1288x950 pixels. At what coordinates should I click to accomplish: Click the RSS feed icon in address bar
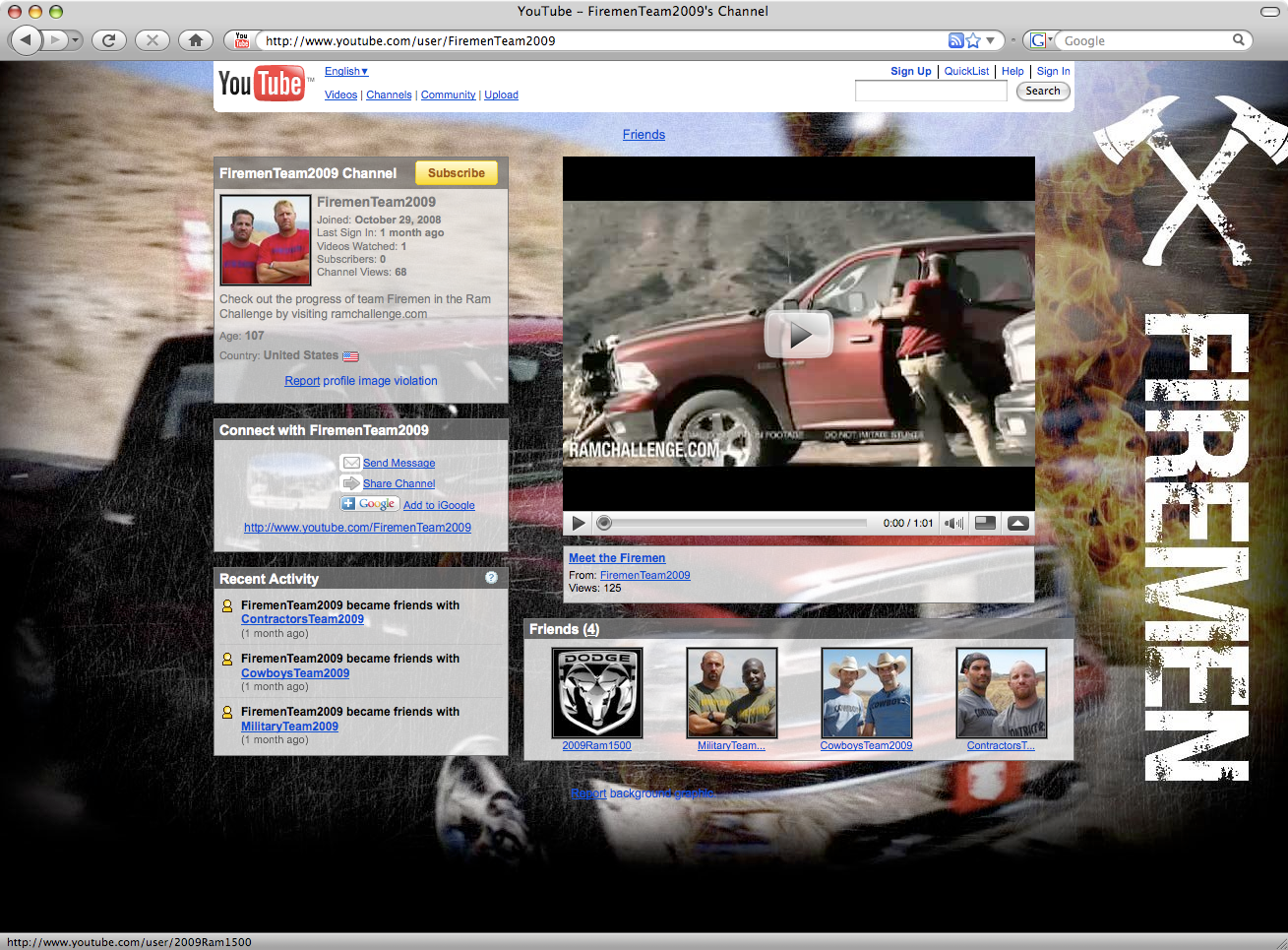click(955, 40)
